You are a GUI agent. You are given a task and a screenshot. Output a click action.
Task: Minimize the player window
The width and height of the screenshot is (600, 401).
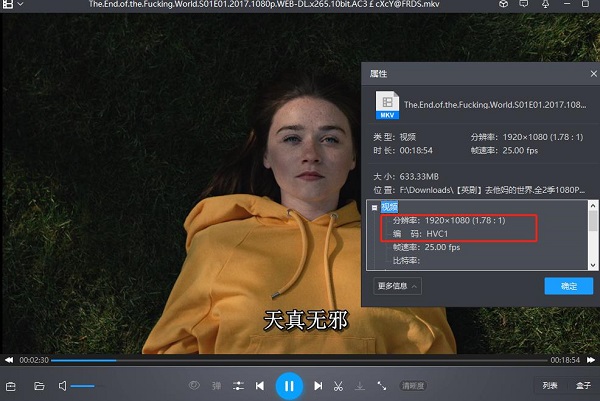tap(567, 4)
